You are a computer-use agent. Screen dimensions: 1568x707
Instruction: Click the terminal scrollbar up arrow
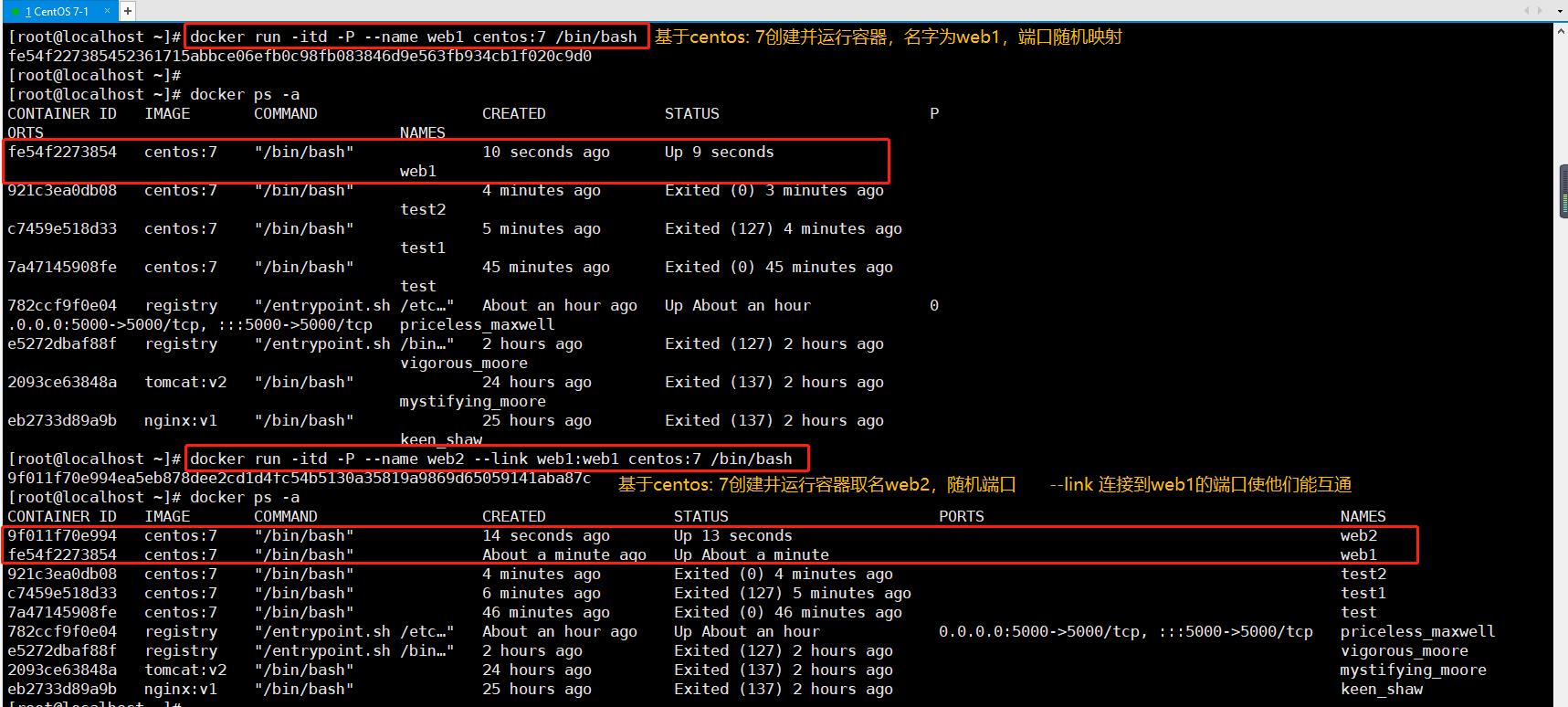(1560, 30)
